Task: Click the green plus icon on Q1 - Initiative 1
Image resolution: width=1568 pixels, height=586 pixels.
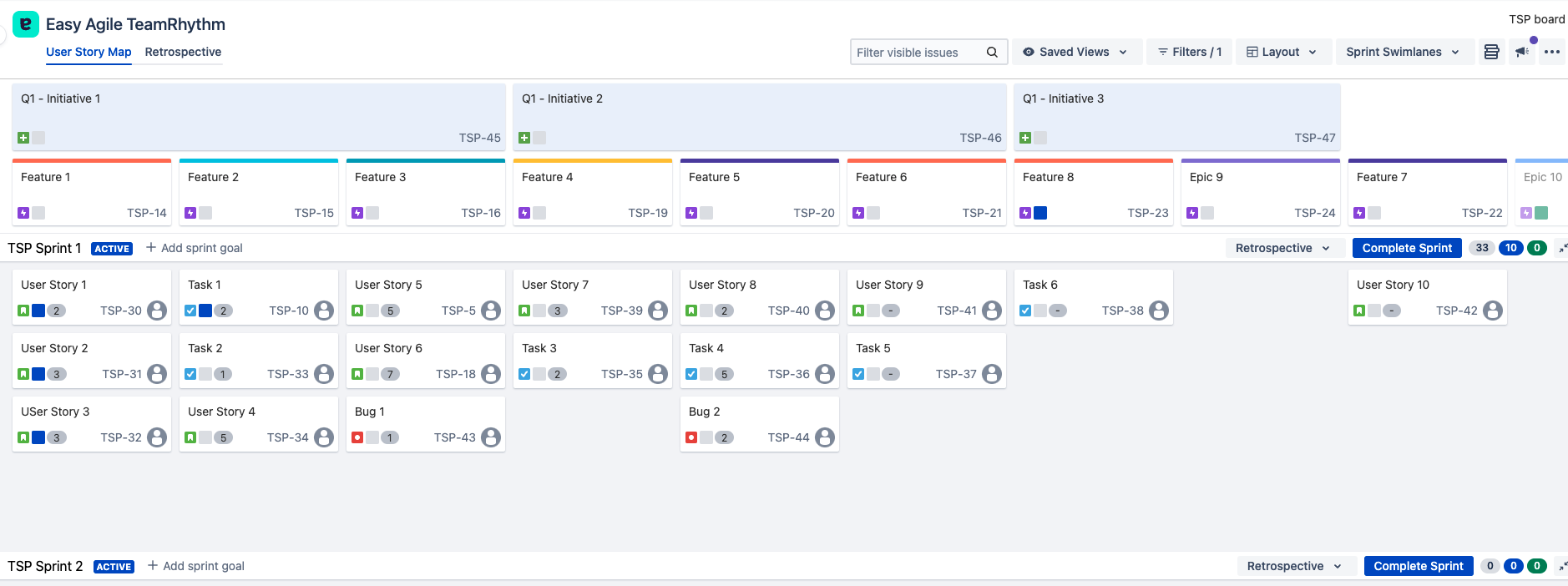Action: point(23,138)
